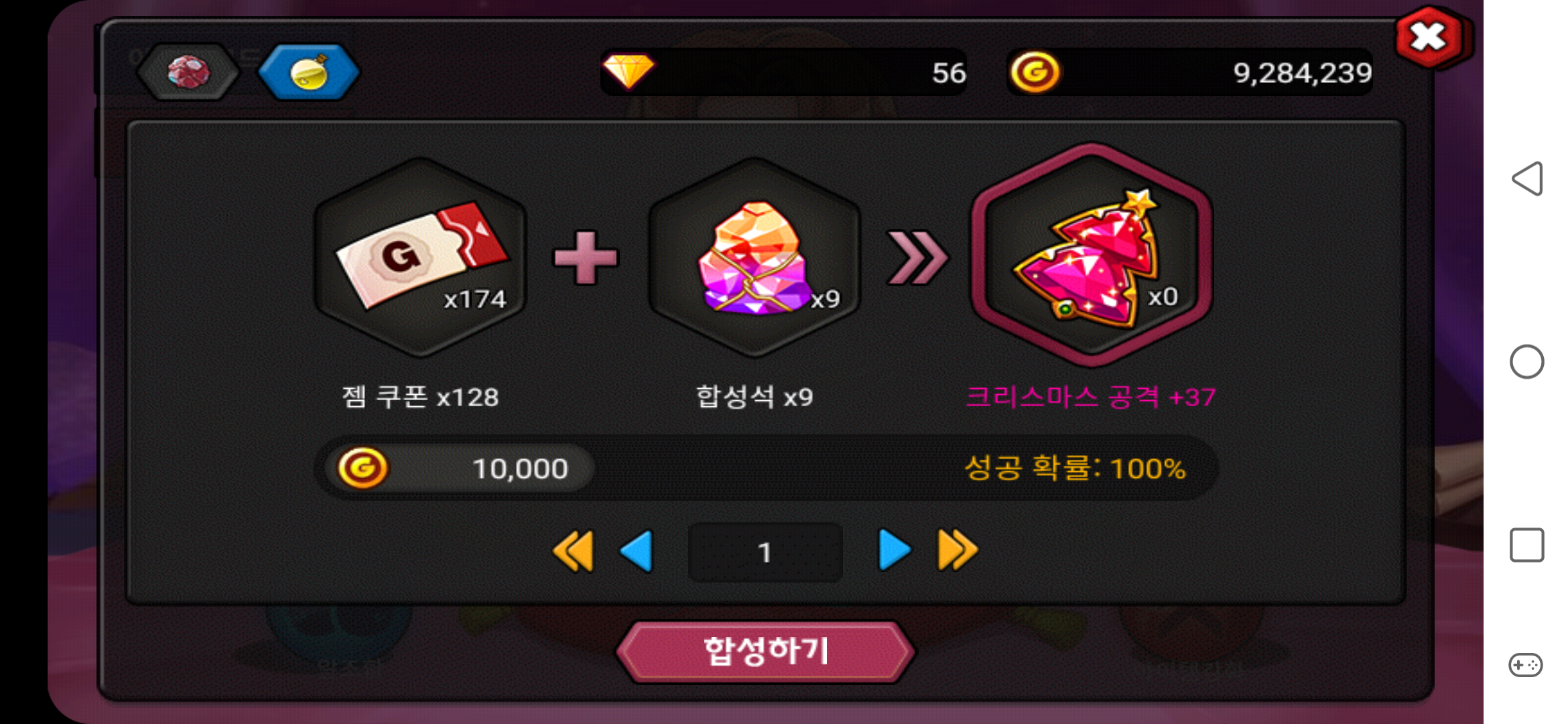Tap the 10,000 gold cost coin icon
This screenshot has width=1568, height=724.
(x=363, y=468)
